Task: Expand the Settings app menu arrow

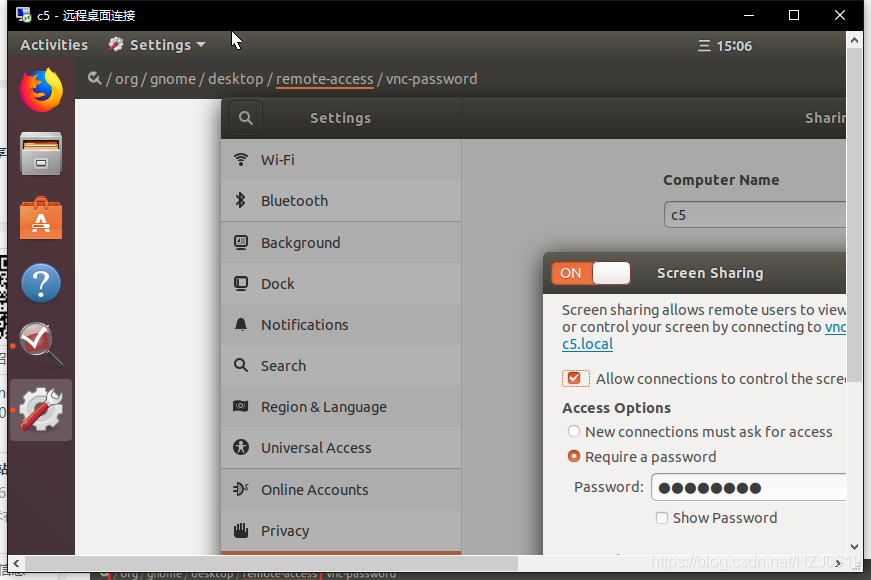Action: pos(201,44)
